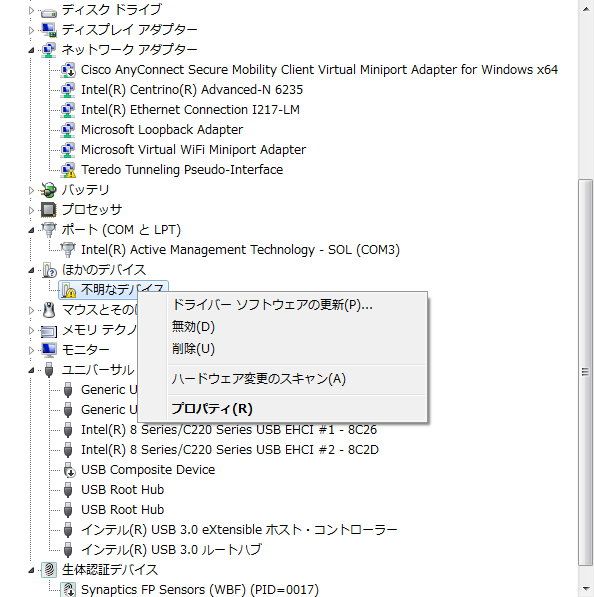Click the vertical scrollbar thumb
This screenshot has width=594, height=597.
[x=586, y=372]
